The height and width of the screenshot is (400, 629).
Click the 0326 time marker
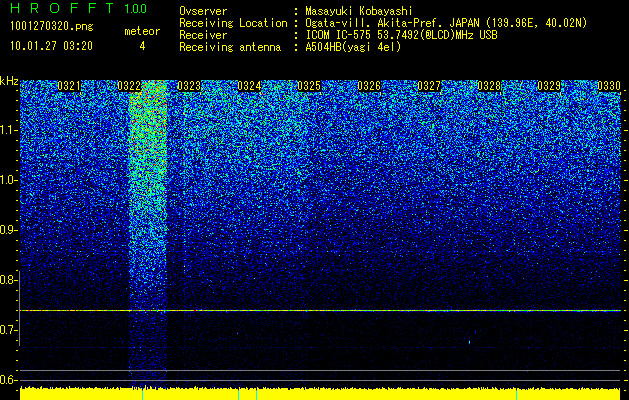369,86
